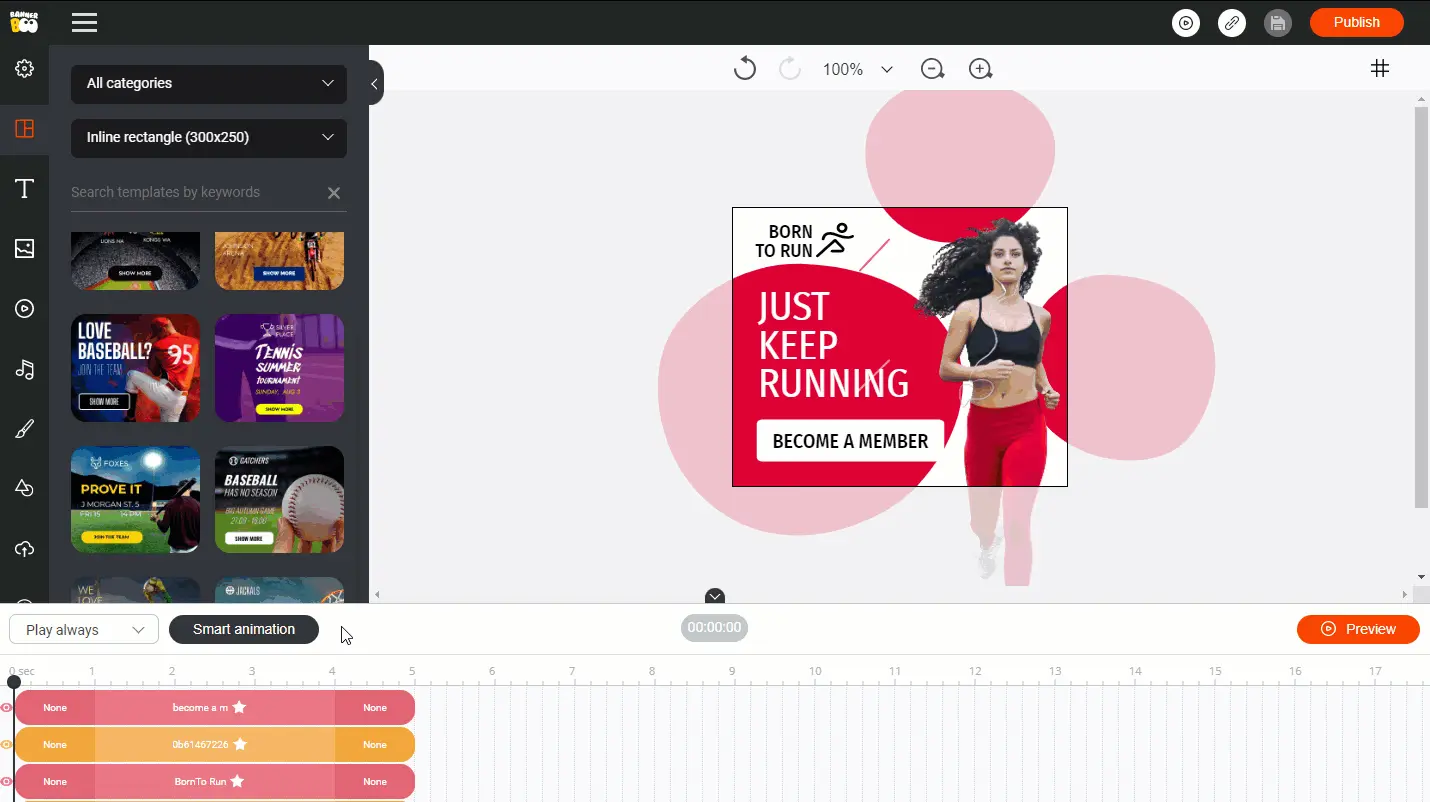Open the Images panel icon

pyautogui.click(x=24, y=249)
